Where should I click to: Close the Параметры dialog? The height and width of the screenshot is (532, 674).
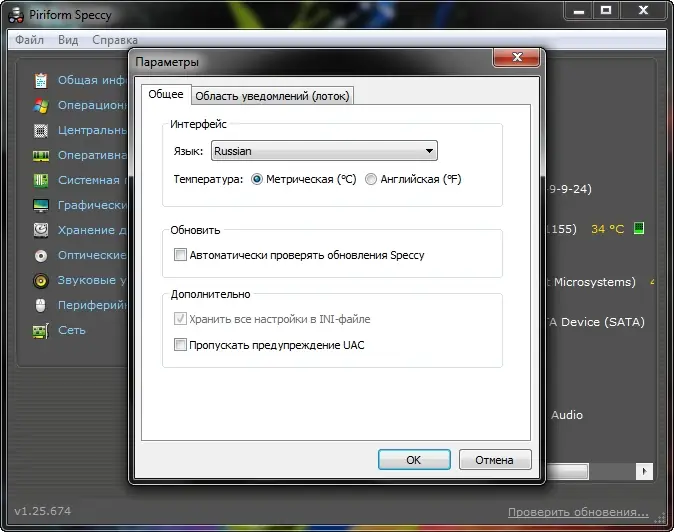pyautogui.click(x=516, y=58)
